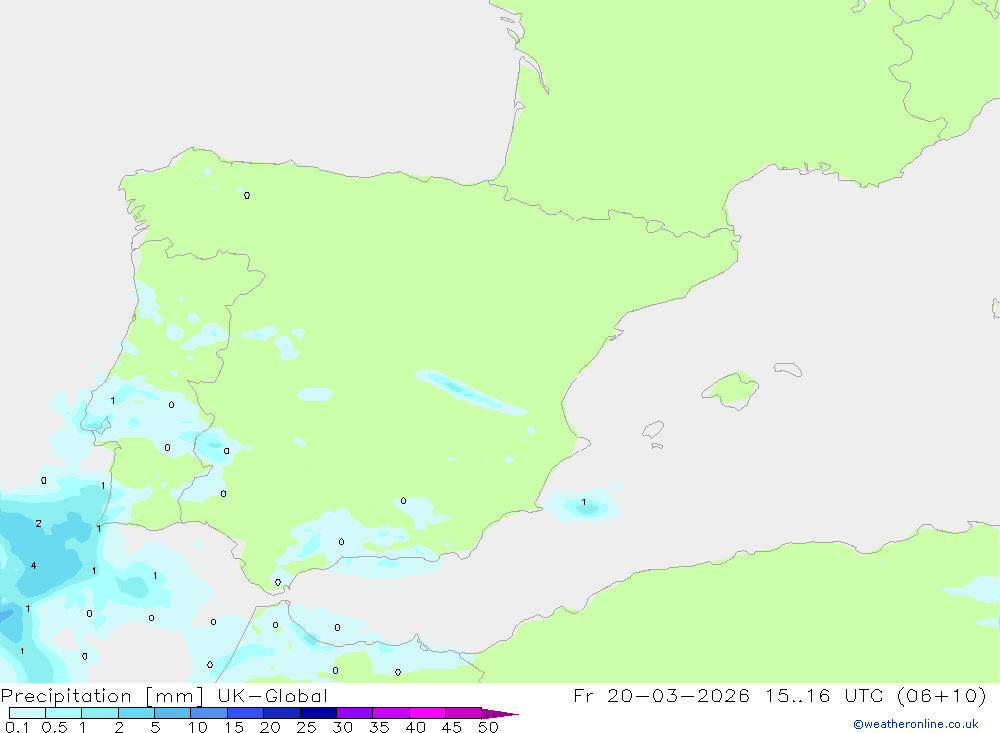Select the dark navy 25–30 mm legend swatch

click(x=318, y=713)
